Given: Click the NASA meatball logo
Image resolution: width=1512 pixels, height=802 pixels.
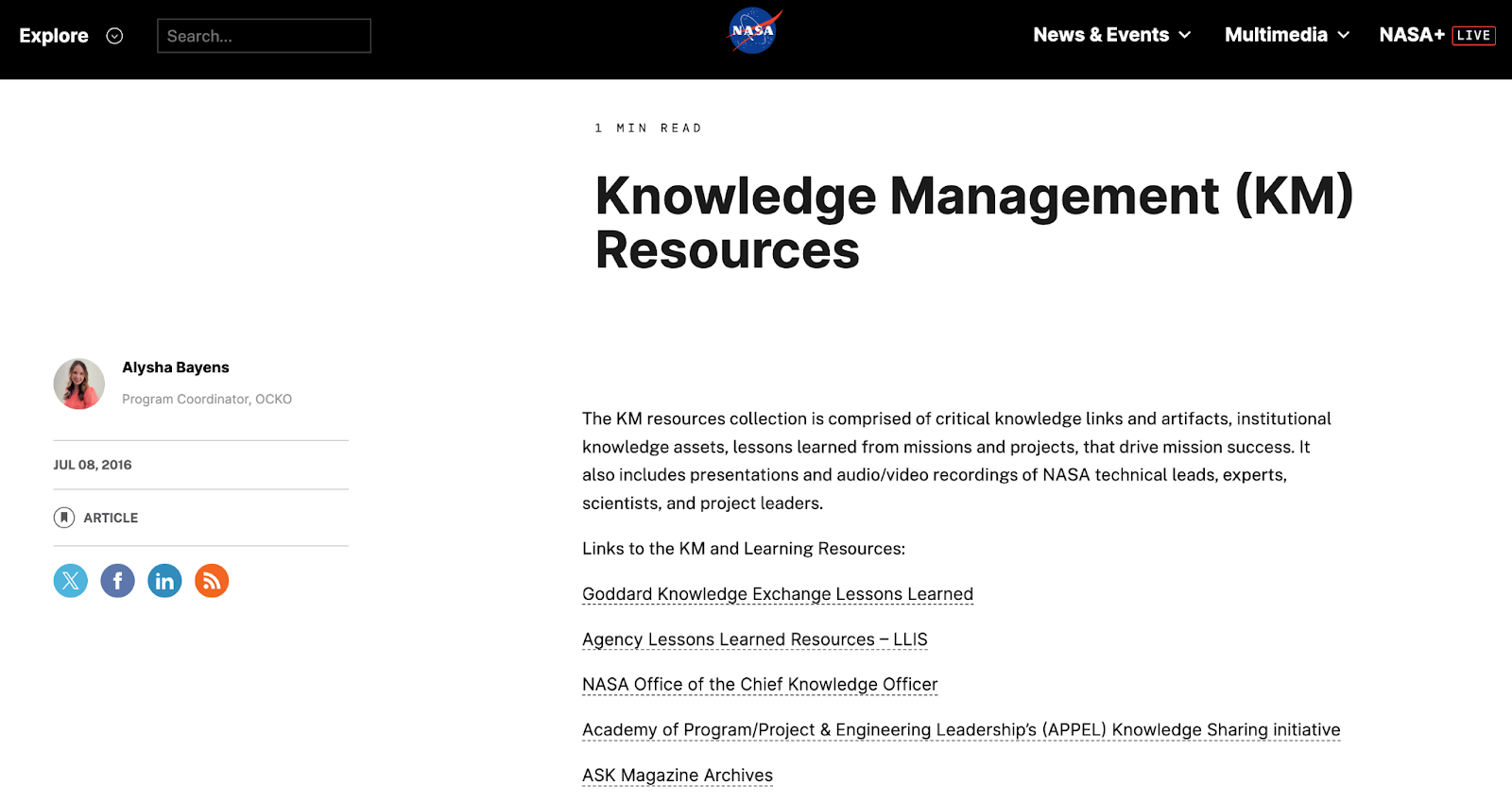Looking at the screenshot, I should coord(754,31).
